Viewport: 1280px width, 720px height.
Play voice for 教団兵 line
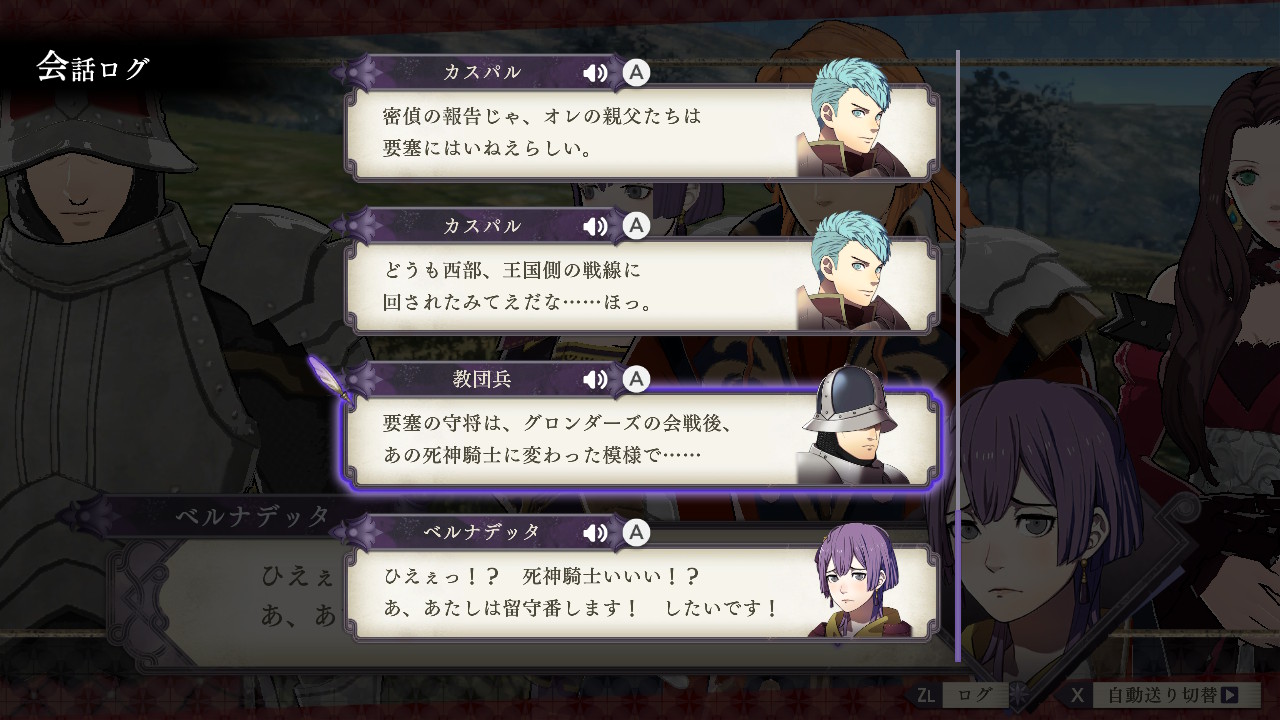[x=596, y=379]
